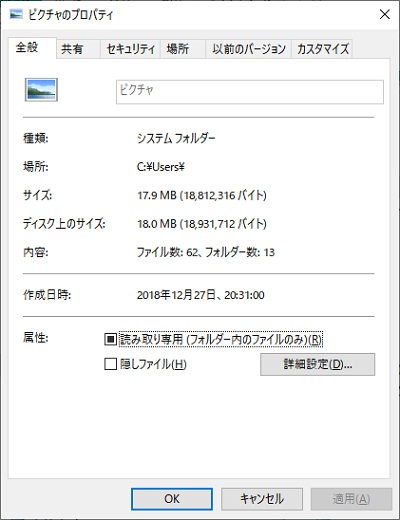The image size is (400, 520).
Task: Click the 種類: label
Action: tap(36, 138)
